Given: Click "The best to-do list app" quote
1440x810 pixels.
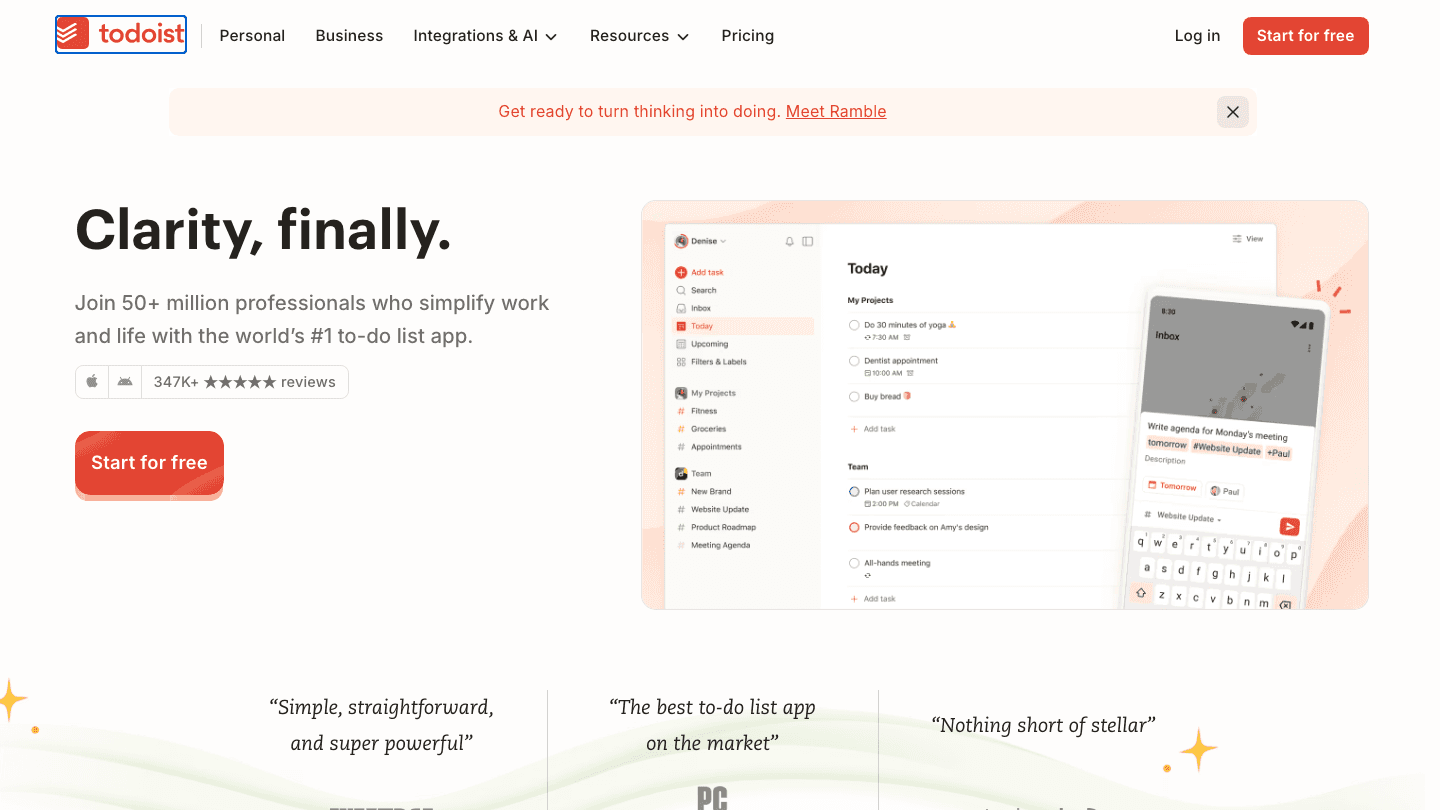Looking at the screenshot, I should 712,725.
